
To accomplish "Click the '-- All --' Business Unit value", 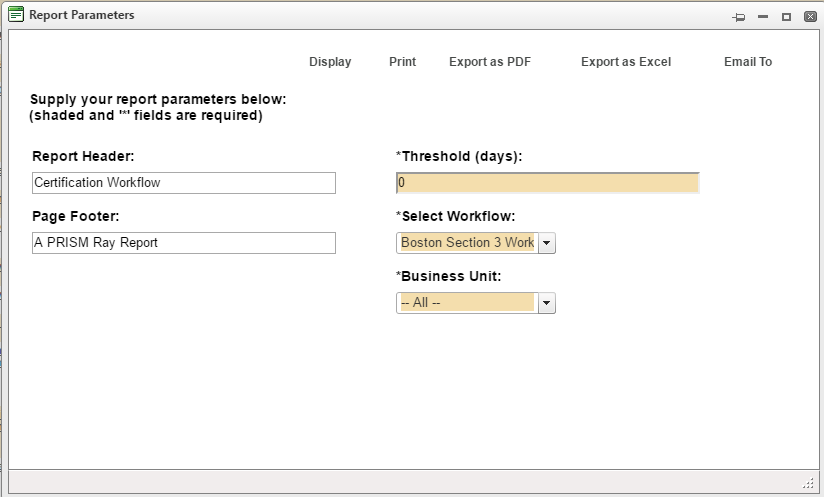I will pyautogui.click(x=467, y=303).
